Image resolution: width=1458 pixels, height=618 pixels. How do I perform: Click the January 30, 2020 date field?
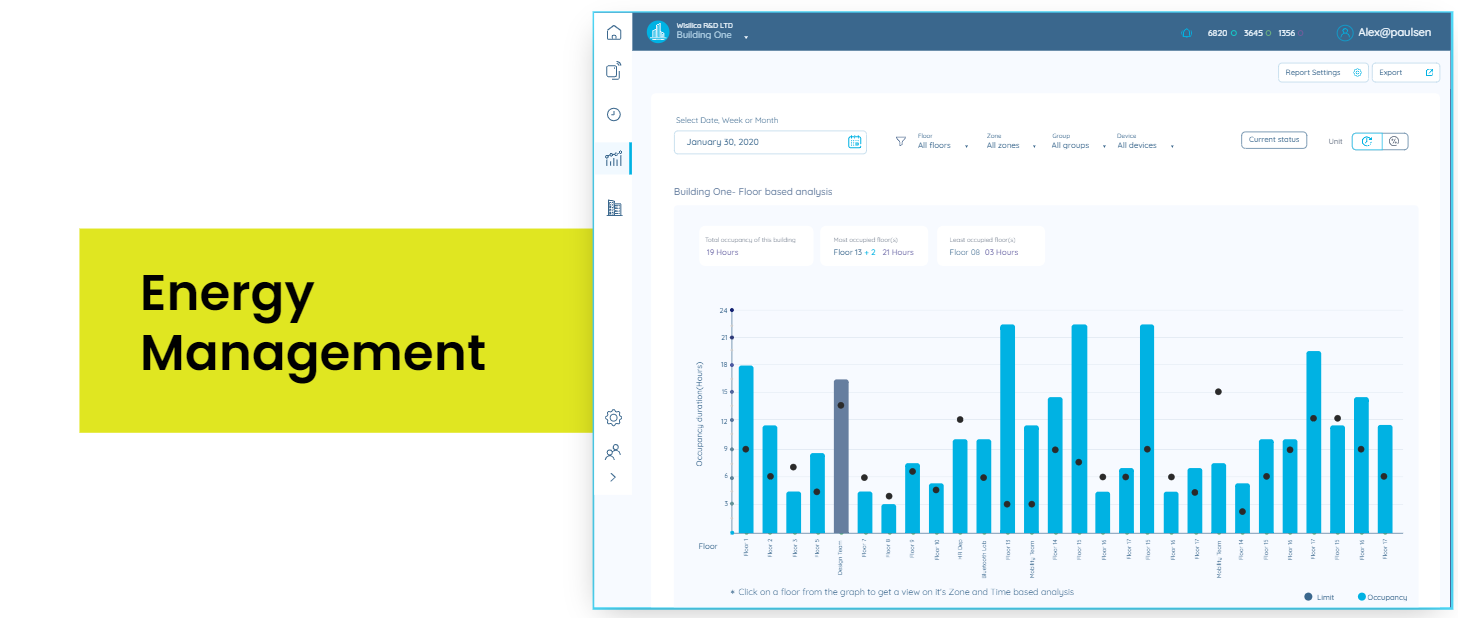(760, 142)
